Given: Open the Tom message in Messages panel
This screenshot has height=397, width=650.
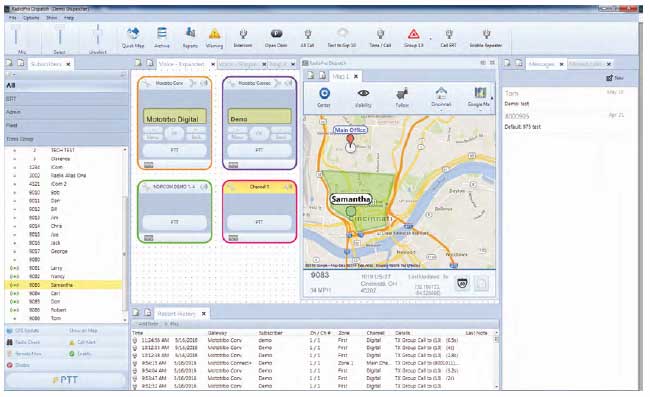Looking at the screenshot, I should pyautogui.click(x=564, y=98).
